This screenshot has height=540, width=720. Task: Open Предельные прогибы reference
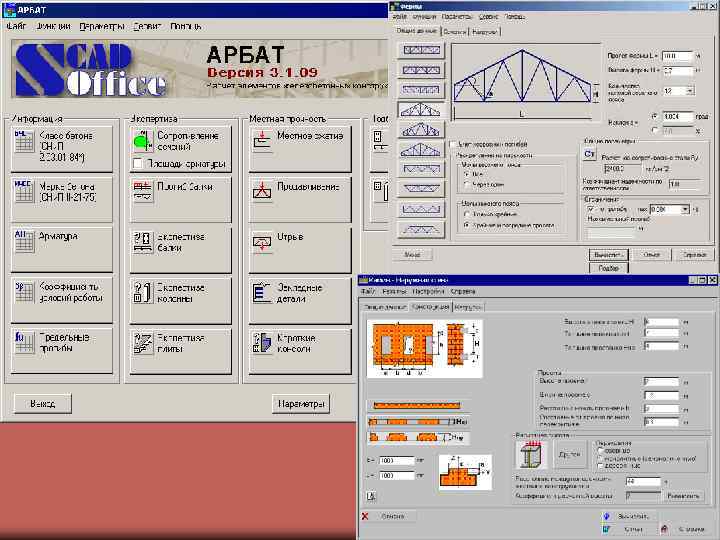pyautogui.click(x=62, y=349)
